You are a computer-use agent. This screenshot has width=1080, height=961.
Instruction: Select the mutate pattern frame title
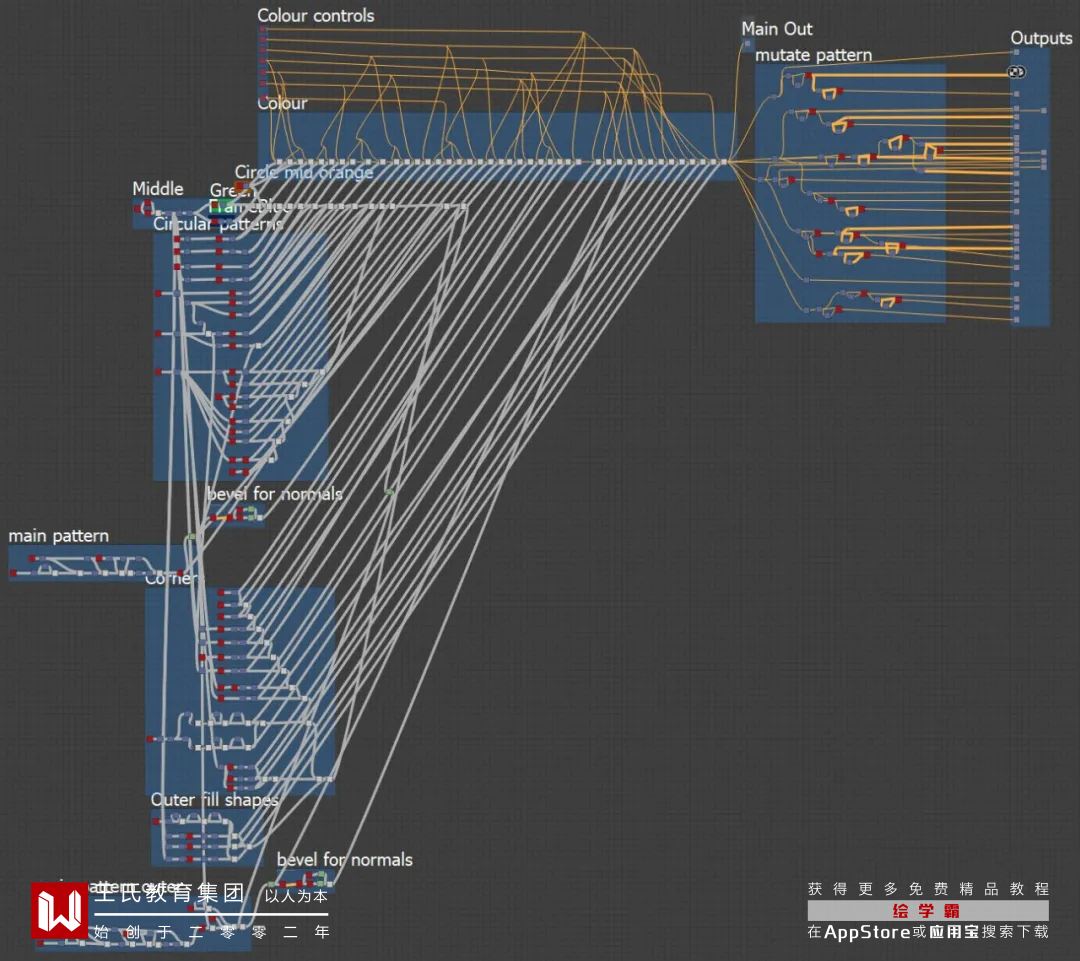tap(813, 55)
